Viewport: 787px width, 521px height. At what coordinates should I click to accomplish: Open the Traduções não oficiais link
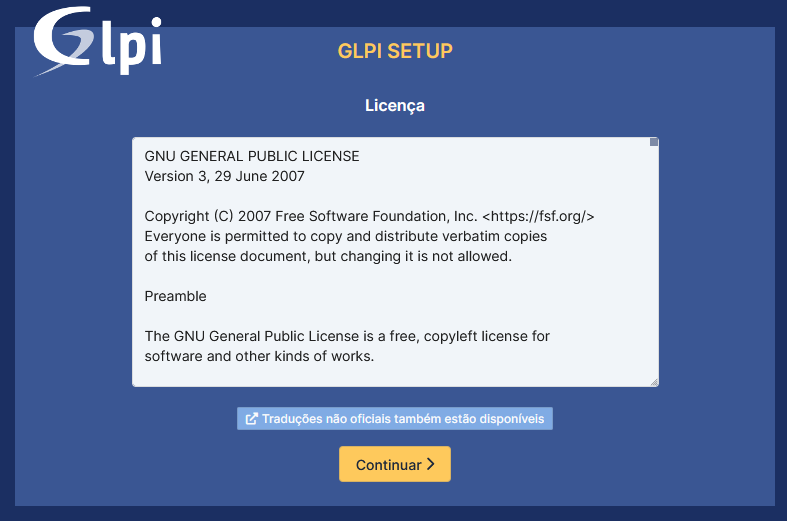point(395,419)
